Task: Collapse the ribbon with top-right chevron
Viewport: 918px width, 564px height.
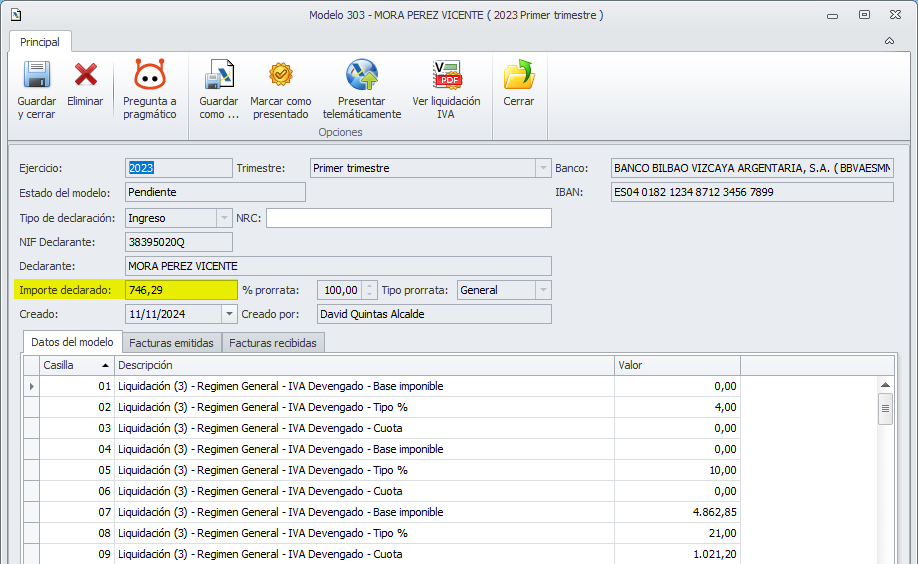Action: (889, 42)
